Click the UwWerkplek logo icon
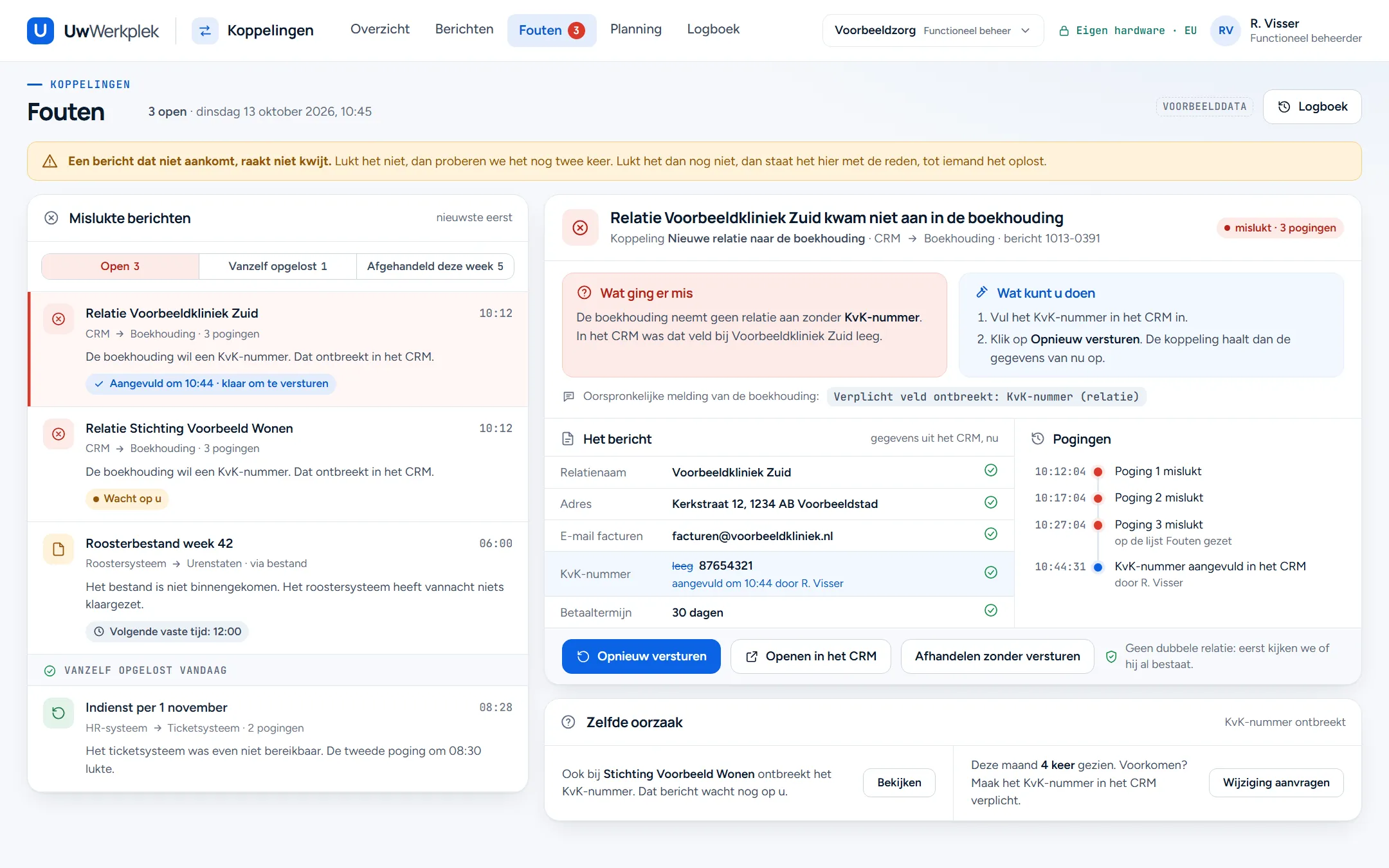This screenshot has height=868, width=1389. (40, 30)
